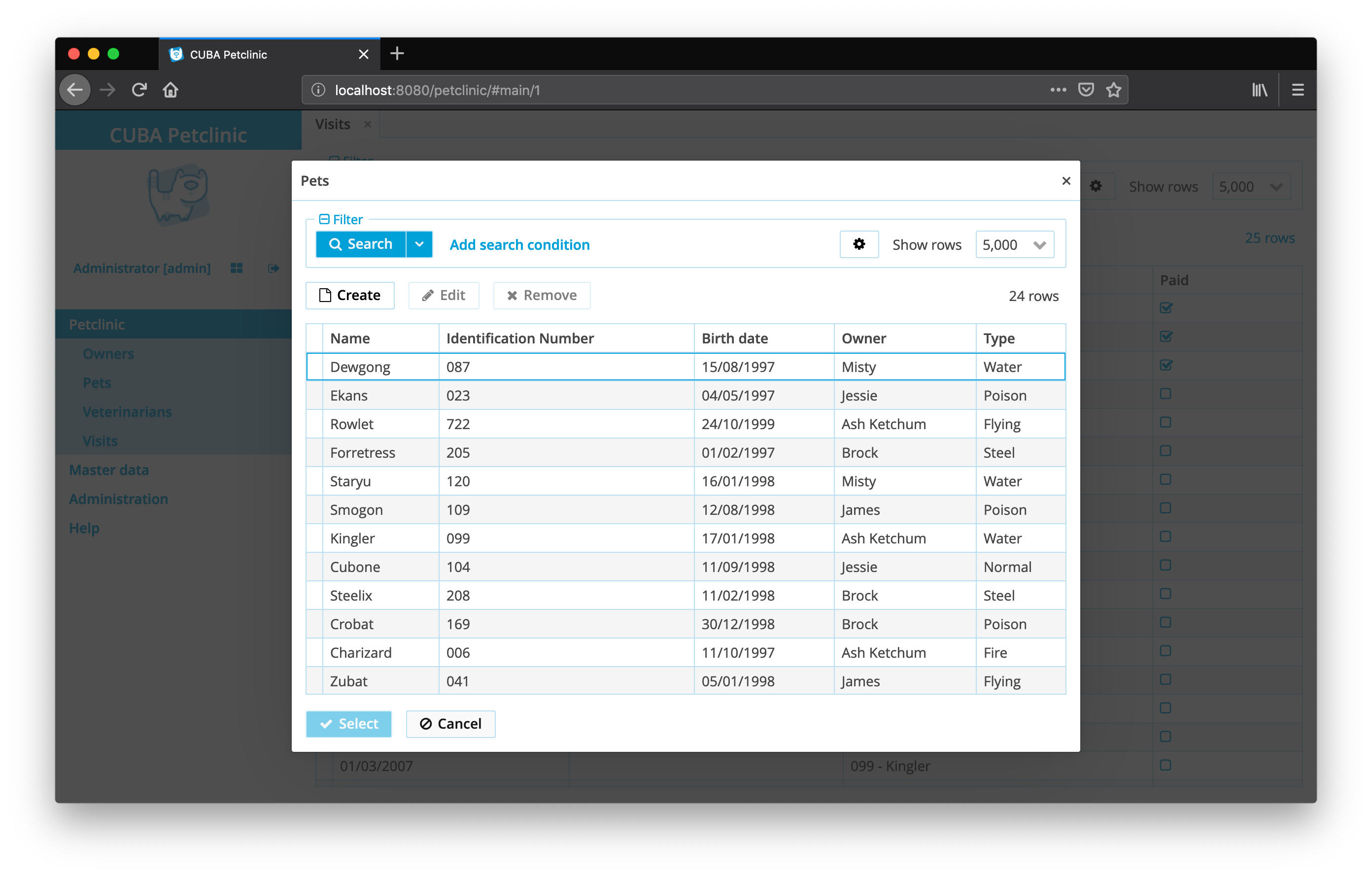Open the browser library icon

(x=1259, y=90)
